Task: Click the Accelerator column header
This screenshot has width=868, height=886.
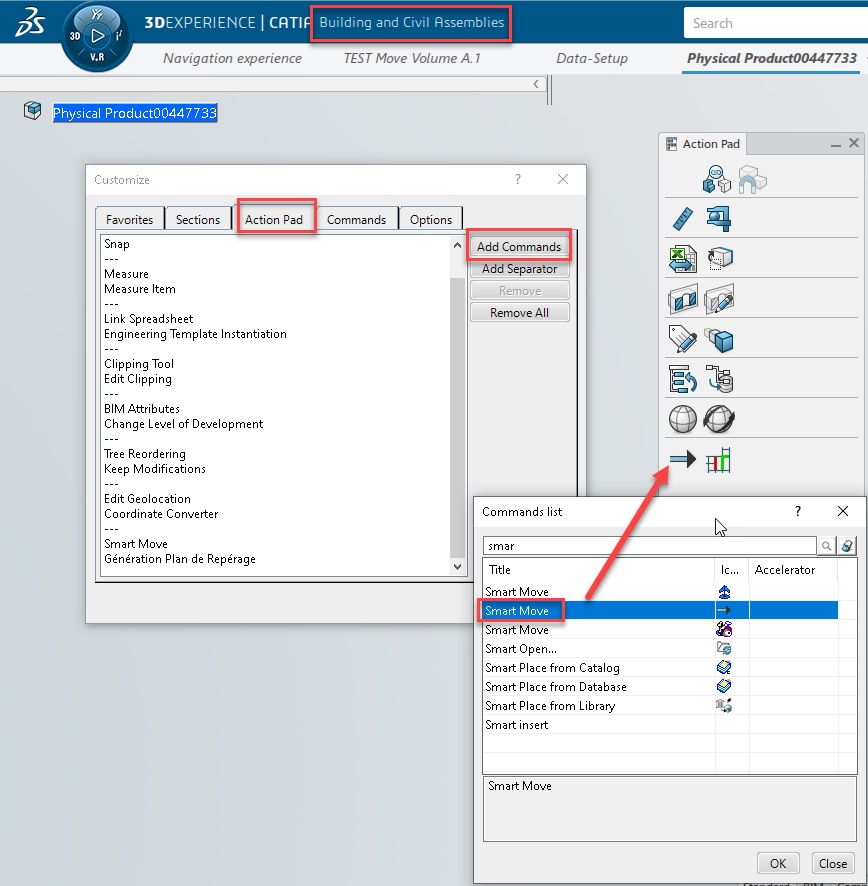Action: pyautogui.click(x=793, y=570)
